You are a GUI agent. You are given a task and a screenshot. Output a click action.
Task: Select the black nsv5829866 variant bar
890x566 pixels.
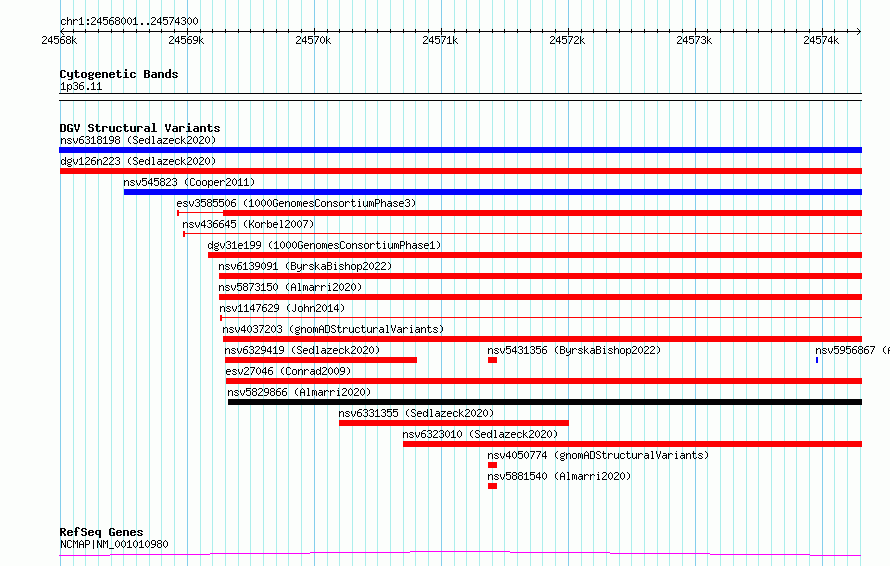(x=545, y=402)
